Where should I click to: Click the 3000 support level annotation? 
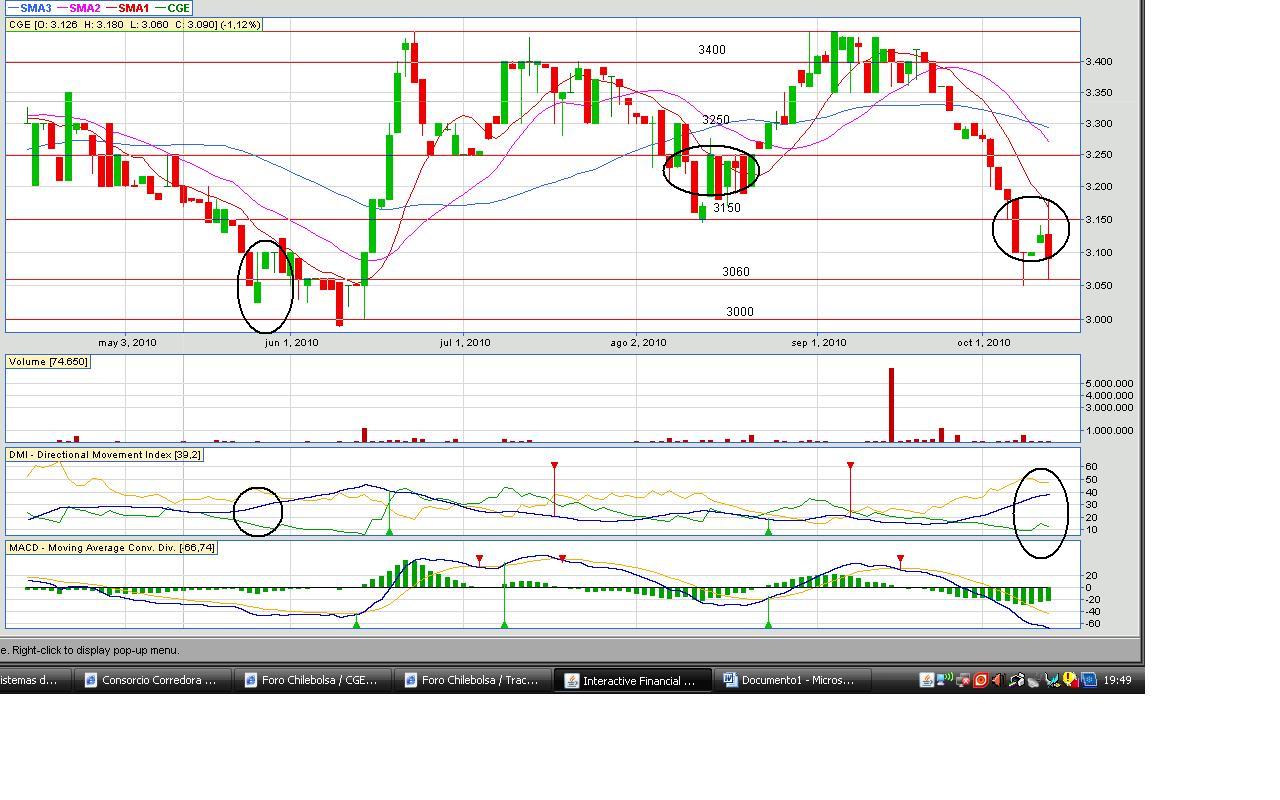click(x=740, y=312)
